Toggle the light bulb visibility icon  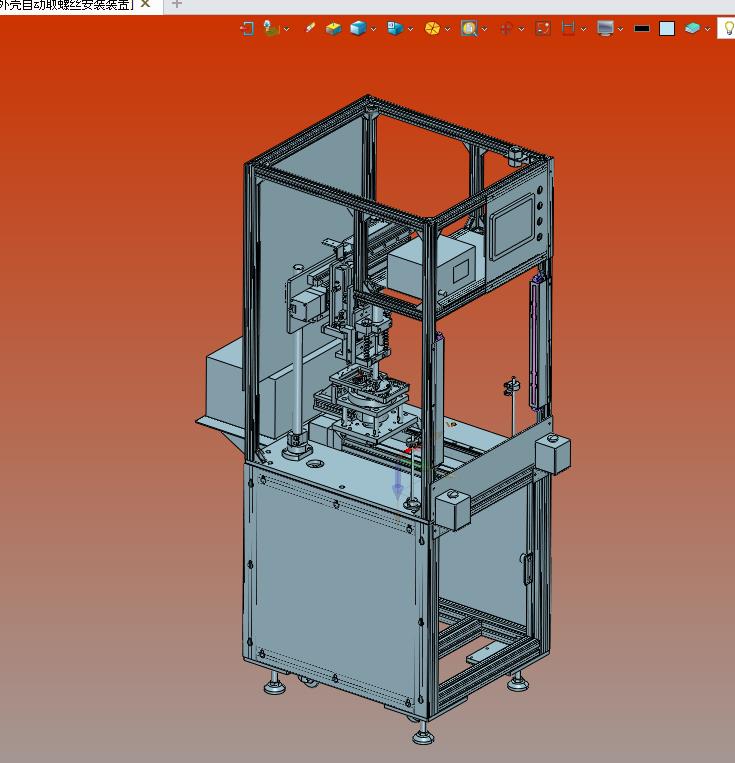tap(728, 28)
